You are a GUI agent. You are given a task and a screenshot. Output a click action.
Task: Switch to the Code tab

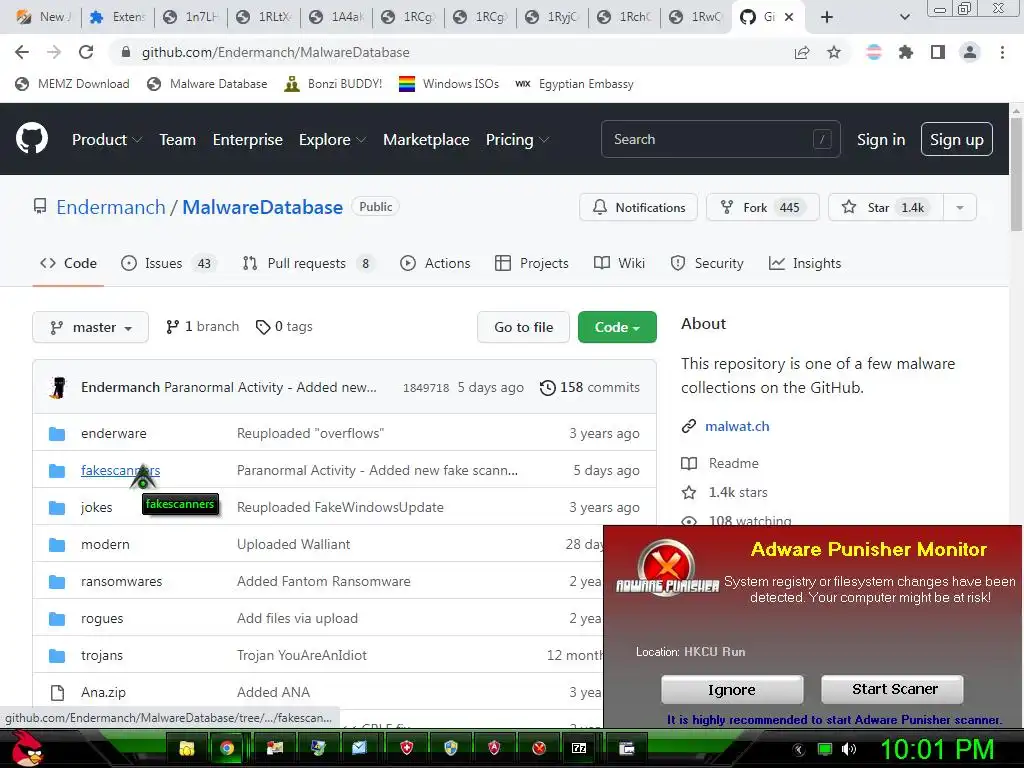coord(69,263)
